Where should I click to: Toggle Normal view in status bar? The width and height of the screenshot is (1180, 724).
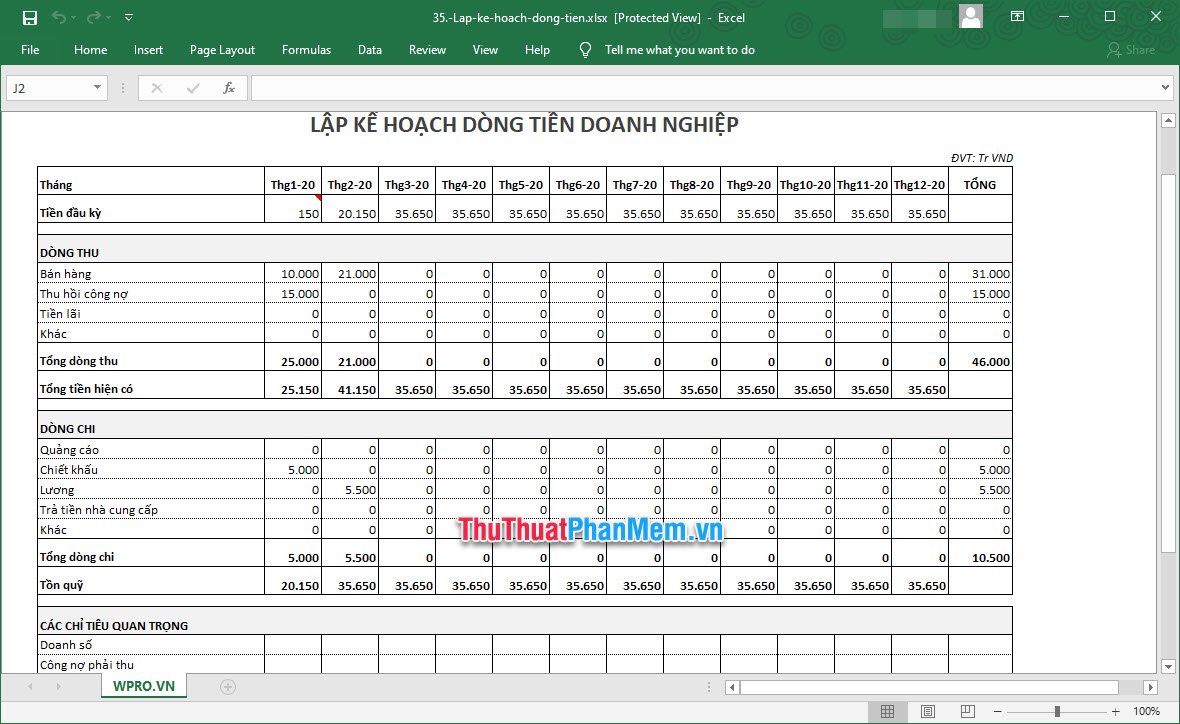pos(887,711)
